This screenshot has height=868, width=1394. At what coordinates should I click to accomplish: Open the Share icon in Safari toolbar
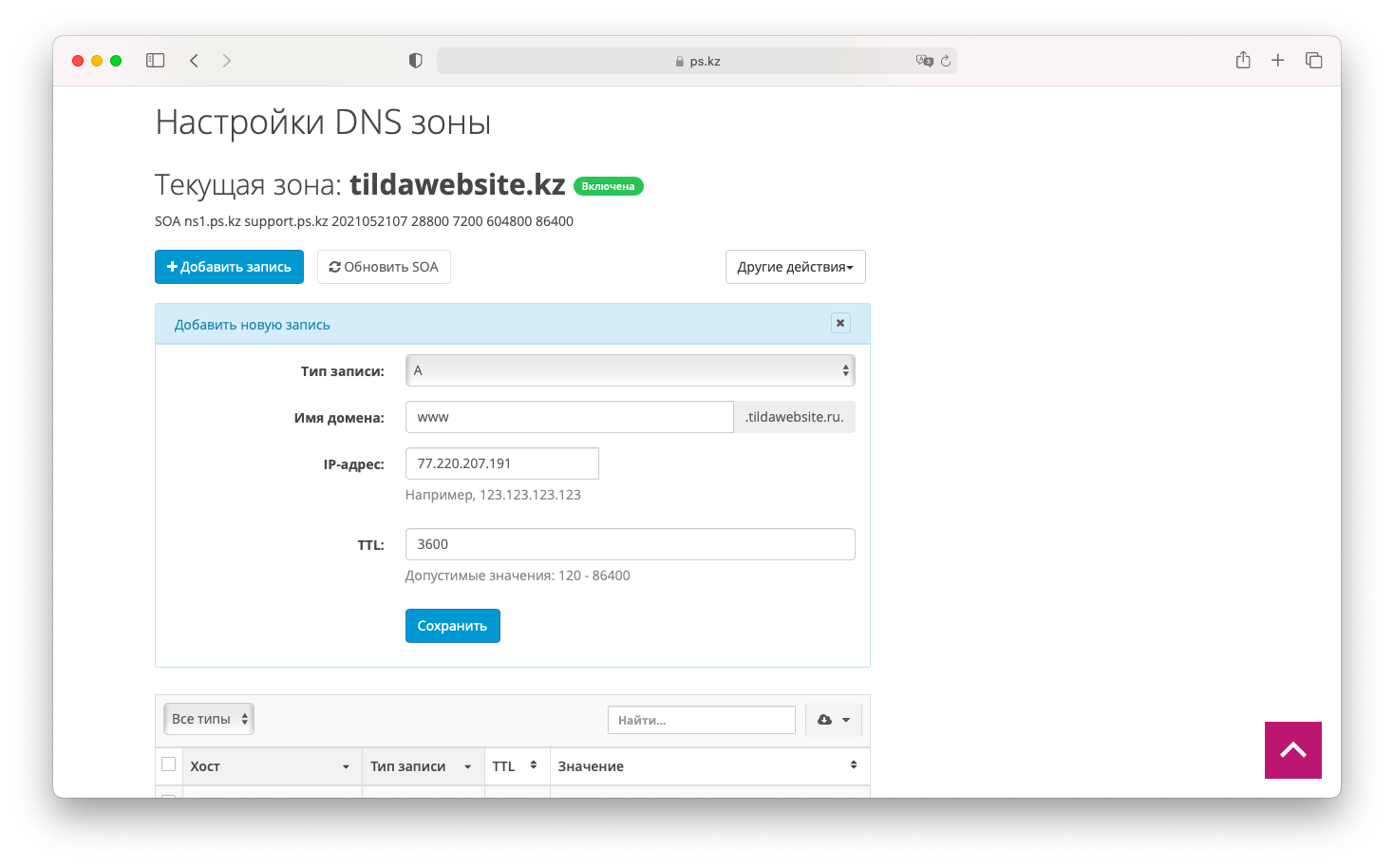coord(1243,60)
